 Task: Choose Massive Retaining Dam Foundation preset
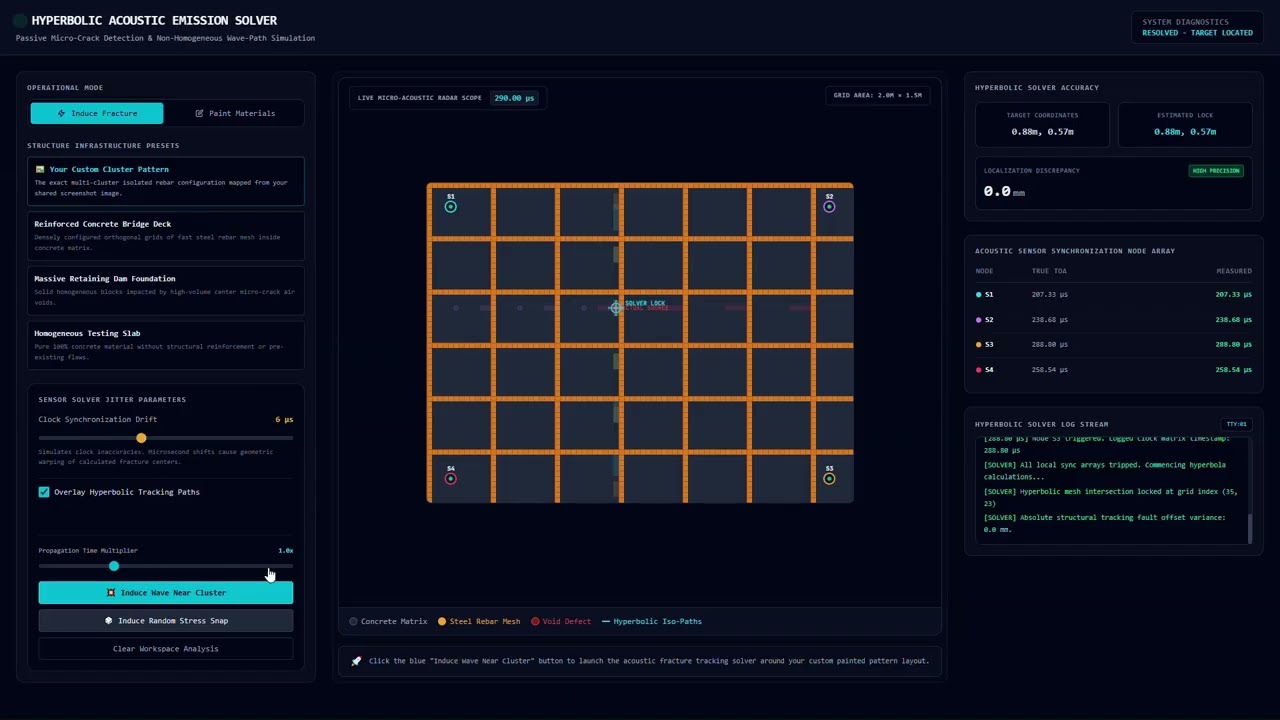[166, 291]
